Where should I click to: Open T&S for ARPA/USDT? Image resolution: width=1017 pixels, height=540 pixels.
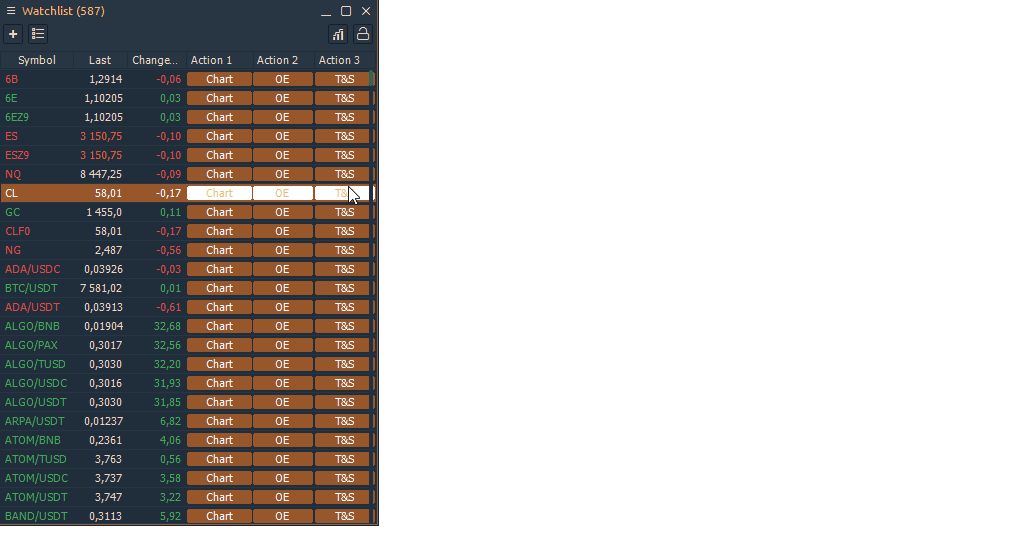342,421
